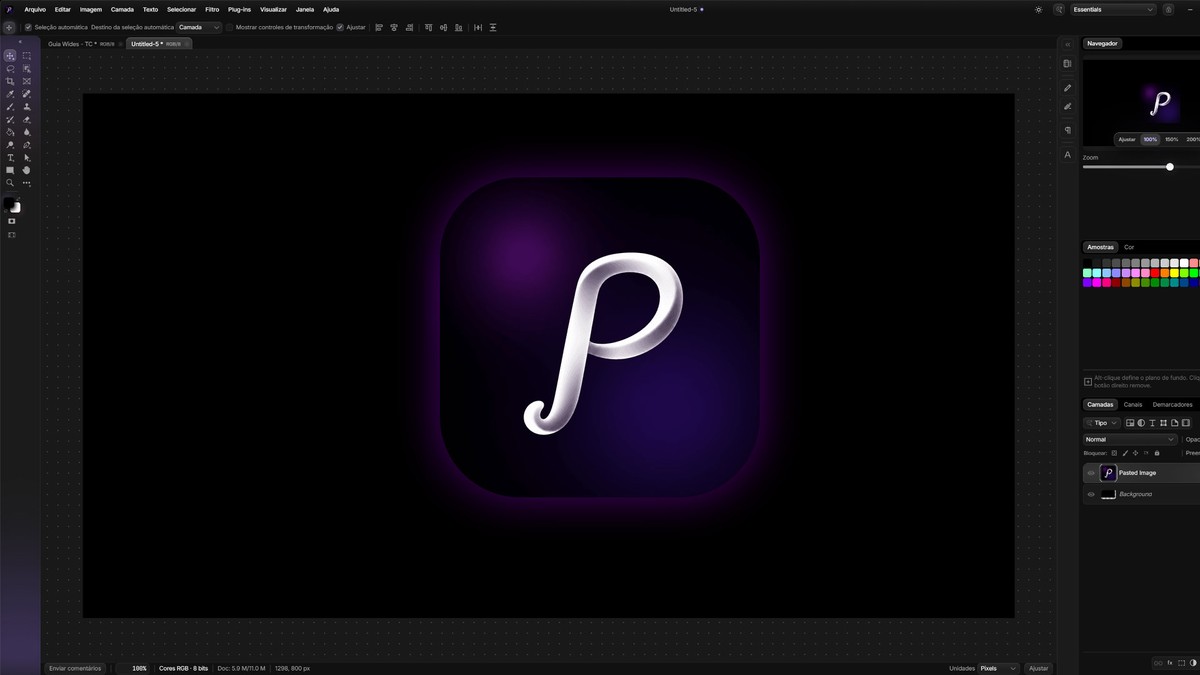The width and height of the screenshot is (1200, 675).
Task: Set navigator zoom to 150%
Action: coord(1172,139)
